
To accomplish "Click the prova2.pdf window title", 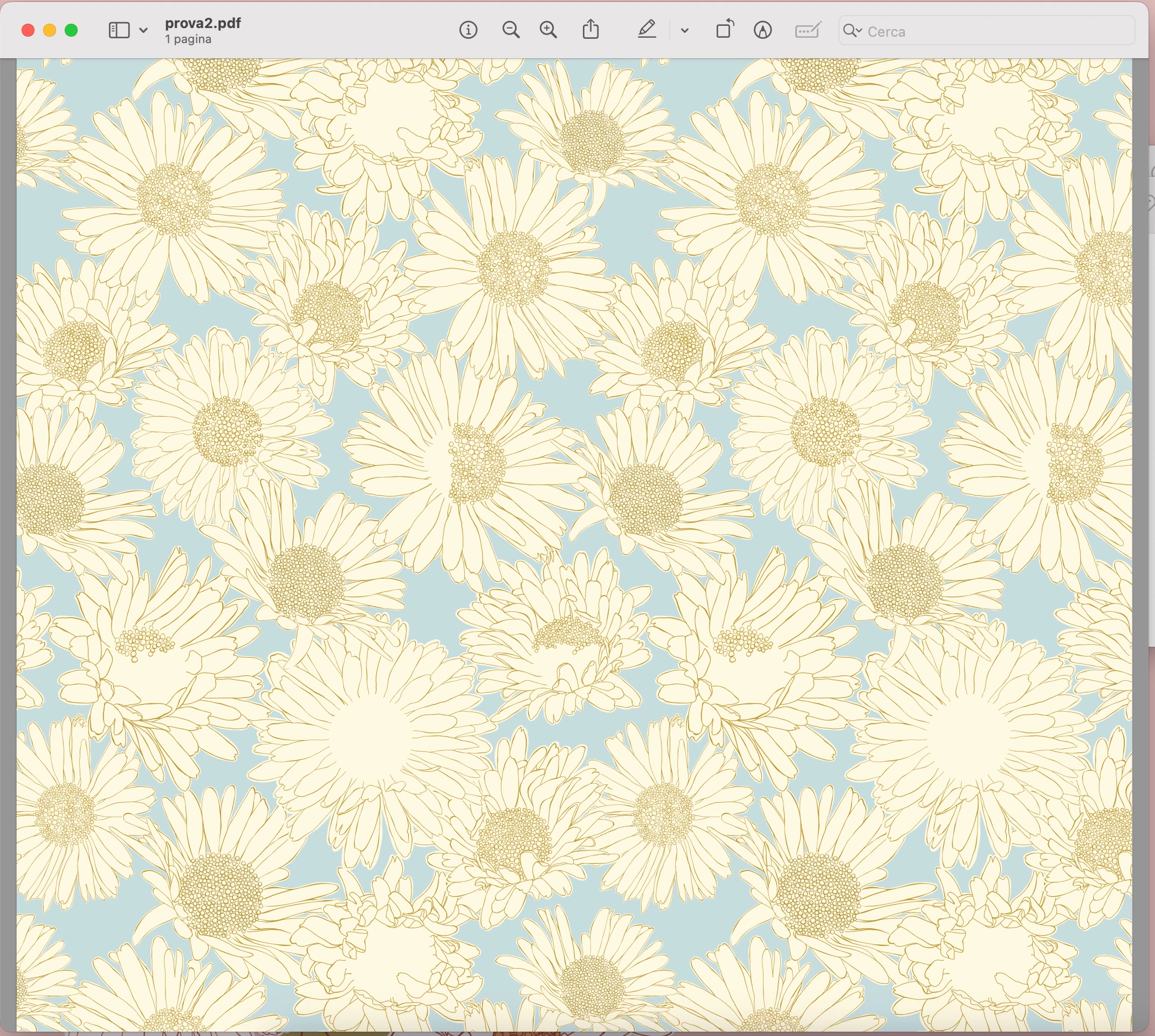I will pyautogui.click(x=203, y=23).
